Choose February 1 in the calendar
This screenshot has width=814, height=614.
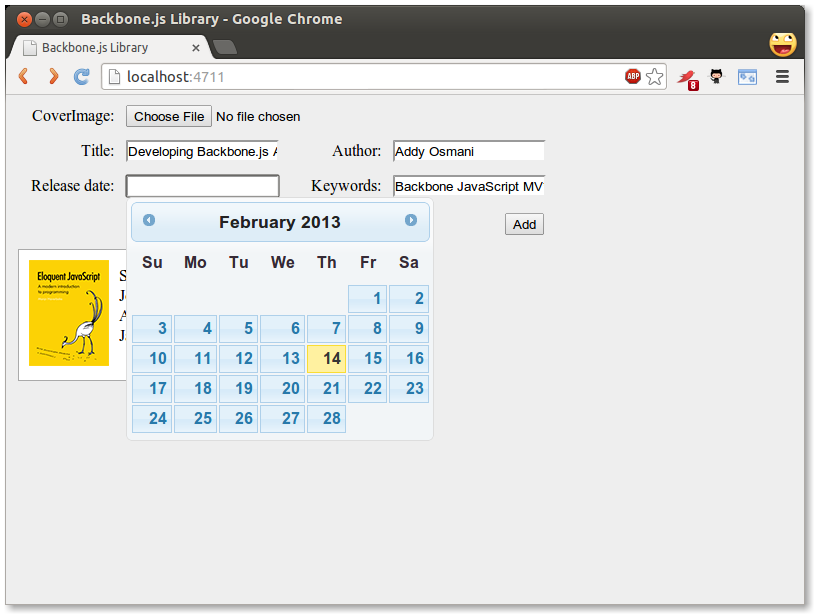click(368, 299)
